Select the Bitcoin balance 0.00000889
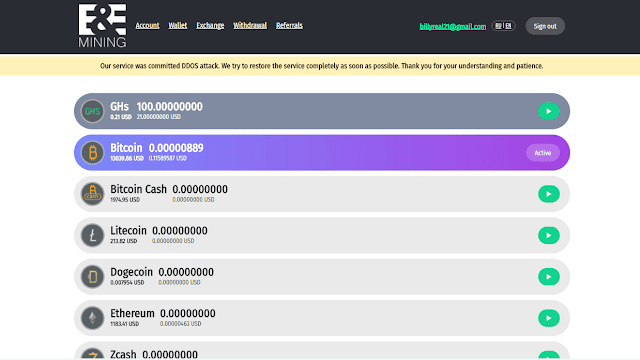 pos(176,148)
